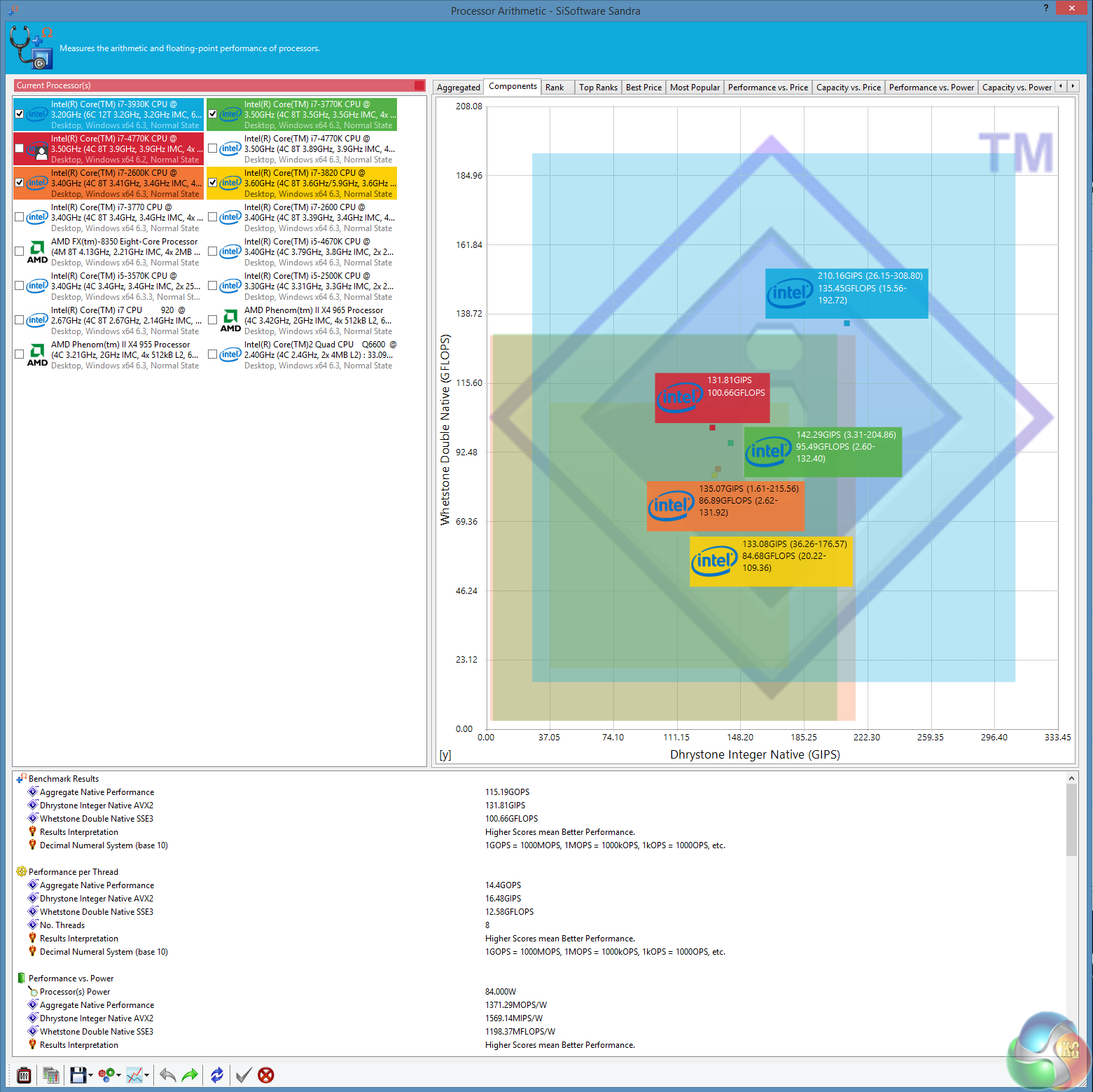This screenshot has width=1093, height=1092.
Task: Click the copy chart results icon
Action: coord(50,1074)
